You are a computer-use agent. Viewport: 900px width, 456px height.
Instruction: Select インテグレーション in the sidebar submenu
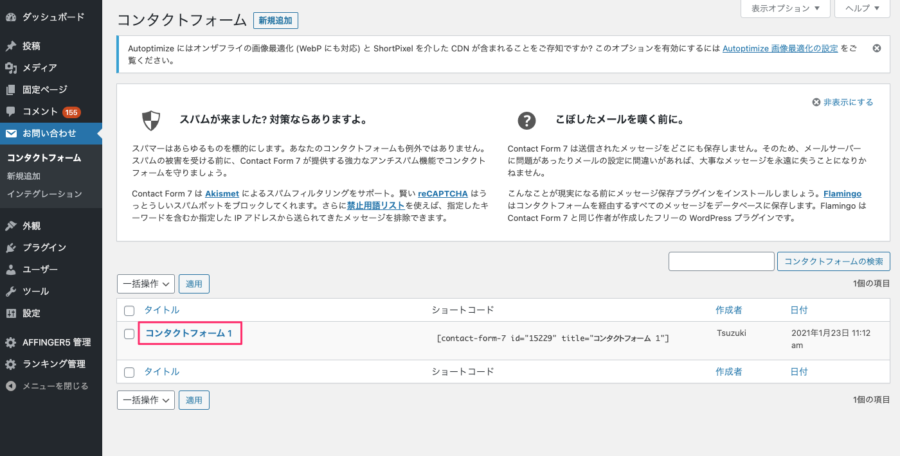[45, 194]
